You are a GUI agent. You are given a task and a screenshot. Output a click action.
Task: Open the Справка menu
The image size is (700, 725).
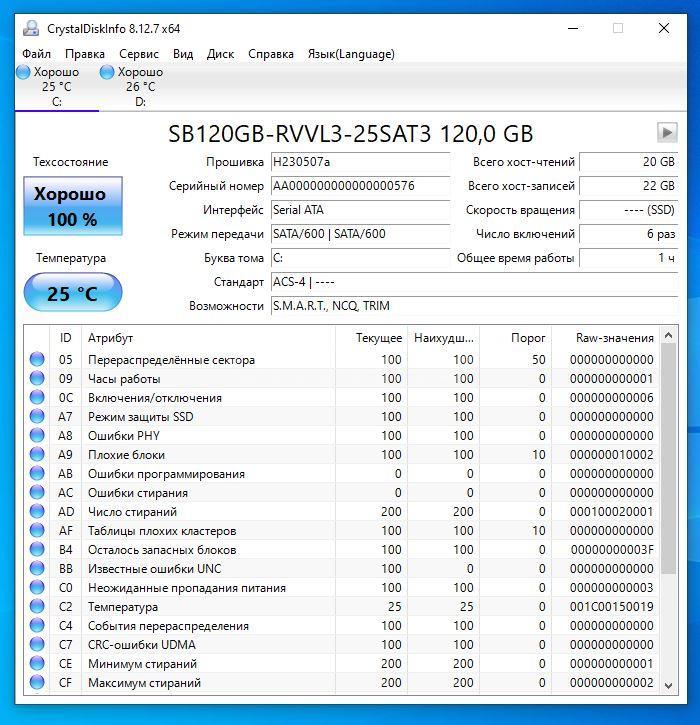pyautogui.click(x=270, y=54)
